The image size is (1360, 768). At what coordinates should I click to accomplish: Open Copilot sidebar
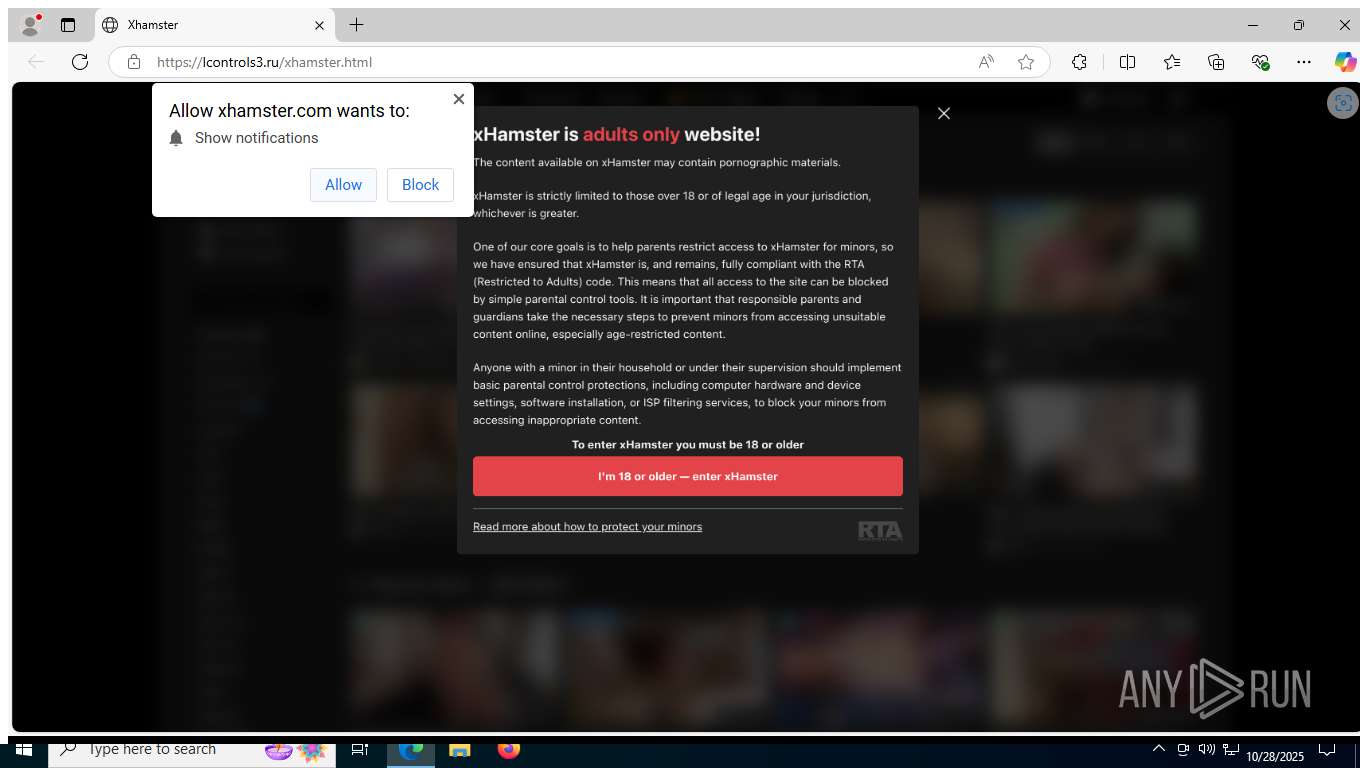pyautogui.click(x=1345, y=62)
